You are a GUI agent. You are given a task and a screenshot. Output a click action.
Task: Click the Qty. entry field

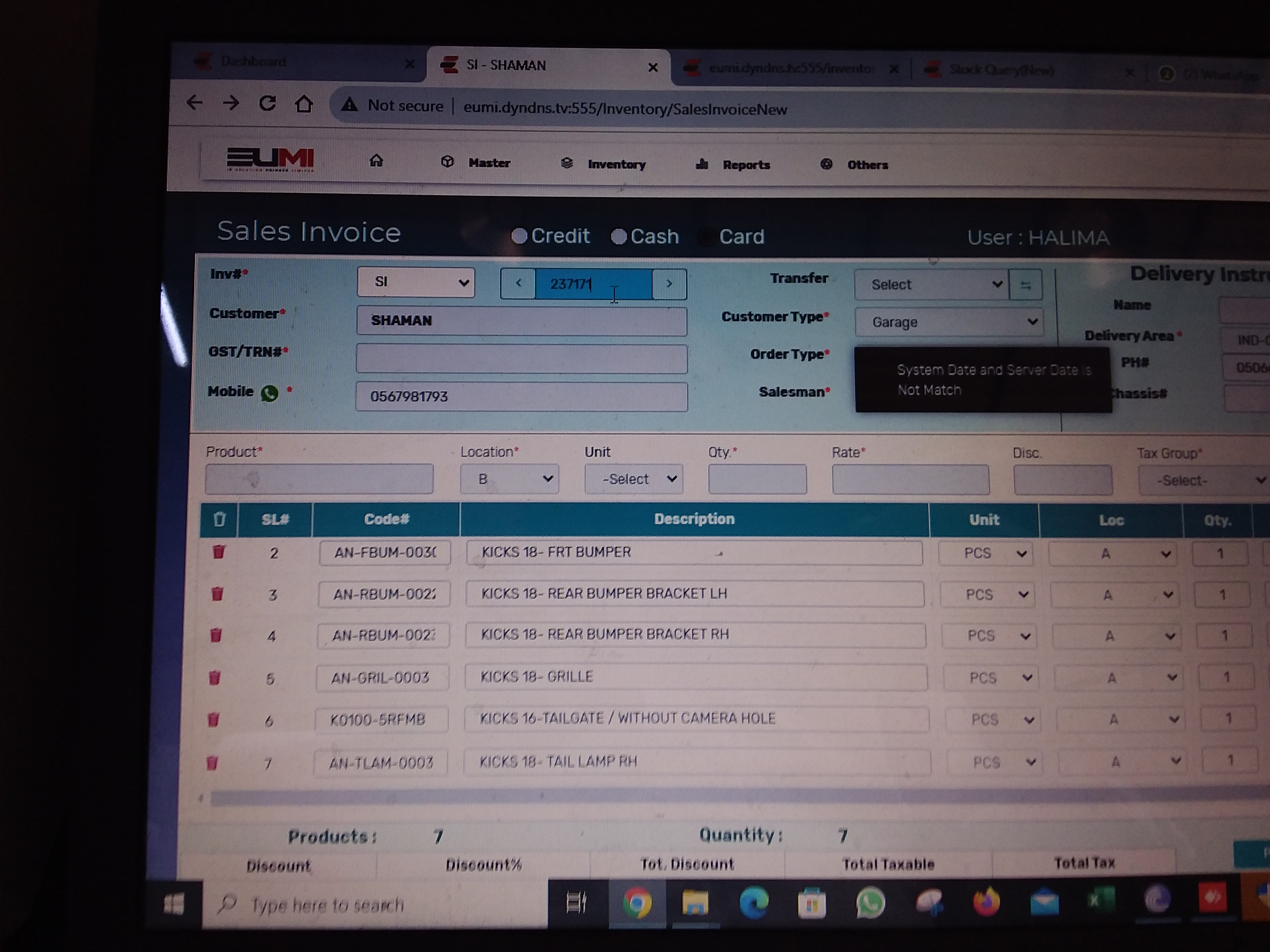click(x=757, y=479)
